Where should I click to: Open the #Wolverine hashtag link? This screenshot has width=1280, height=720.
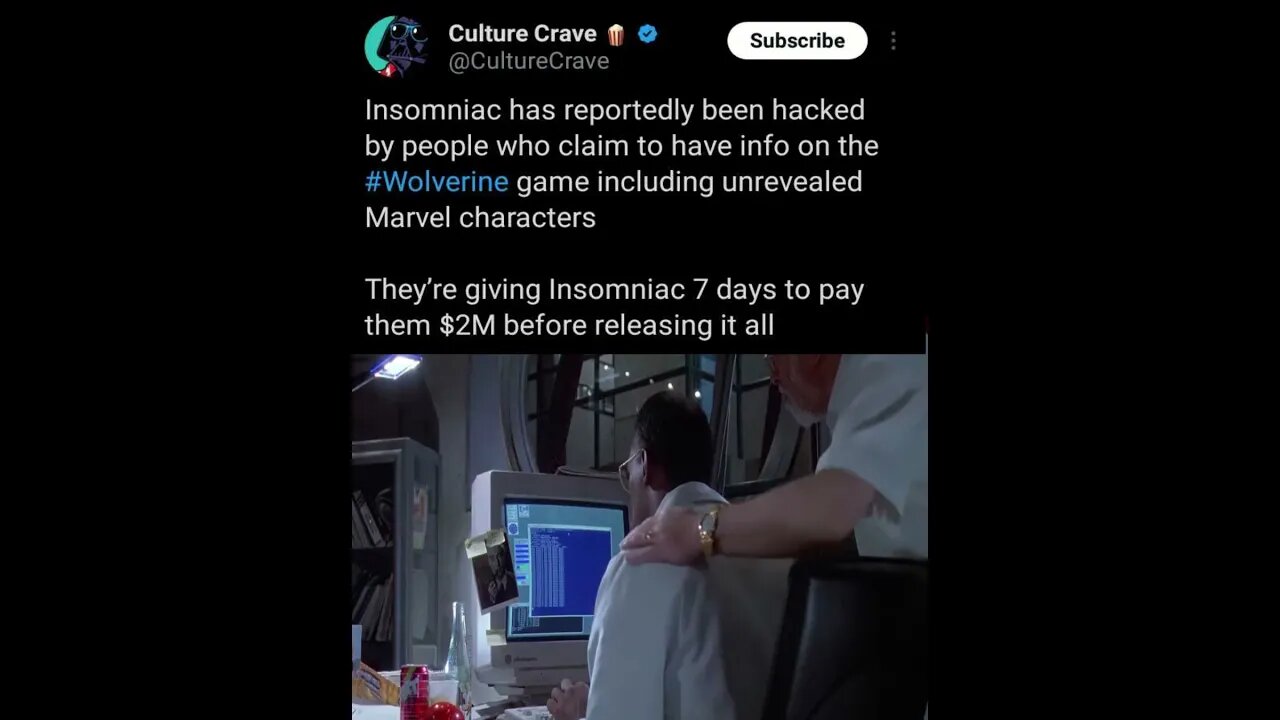coord(437,182)
